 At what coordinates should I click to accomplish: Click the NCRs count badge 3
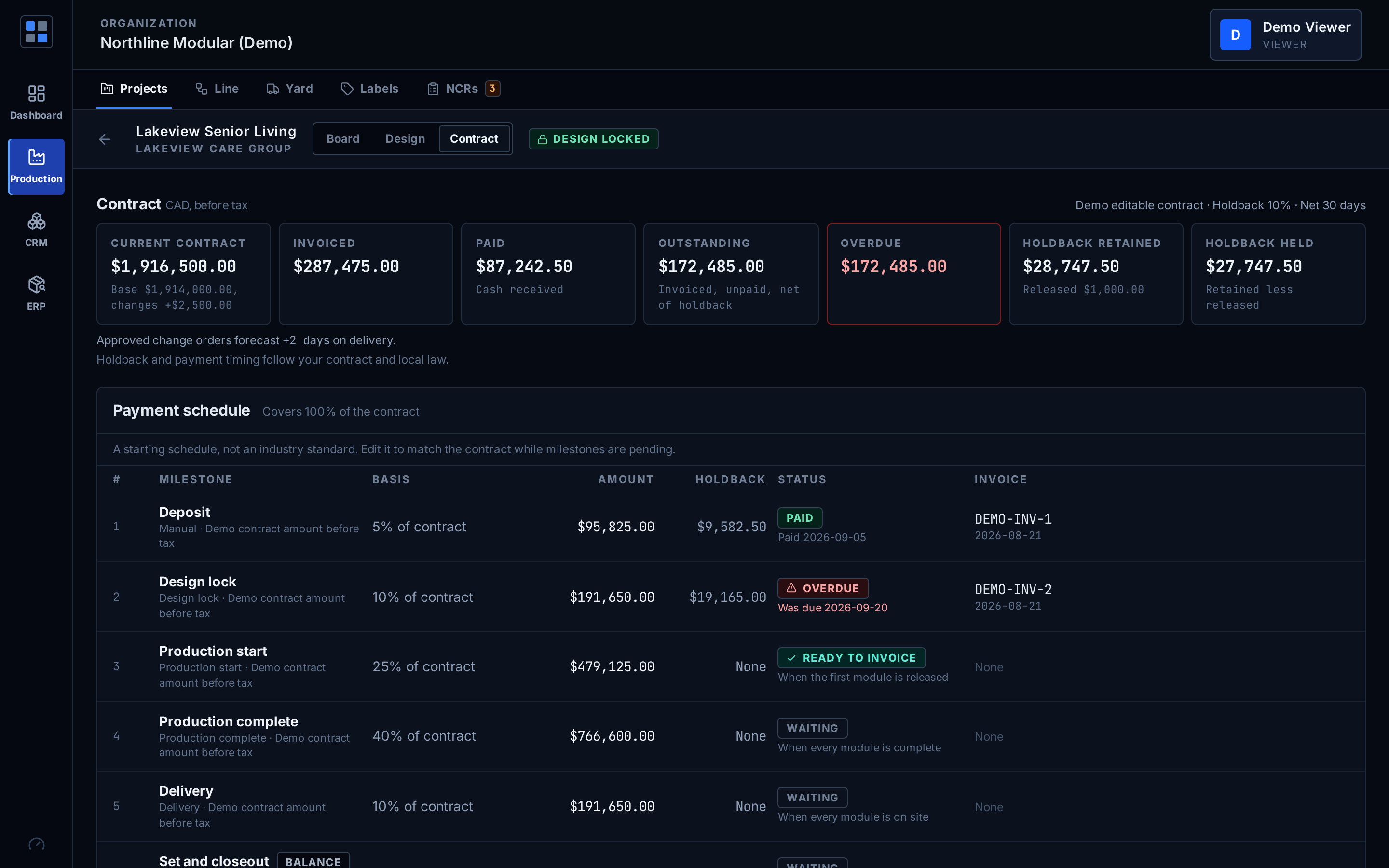492,88
